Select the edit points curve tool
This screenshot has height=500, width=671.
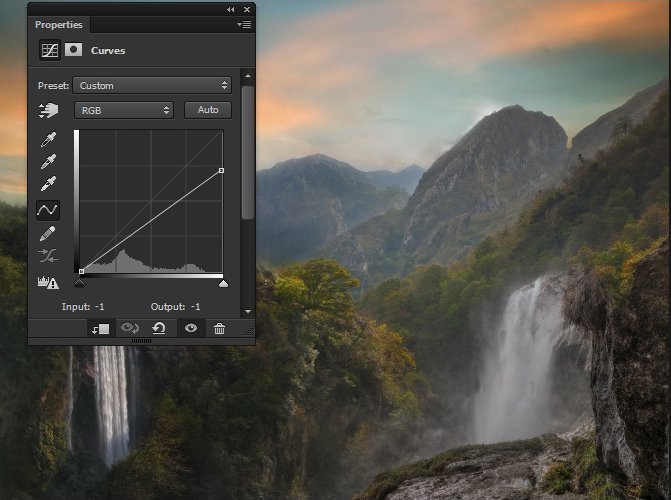(47, 209)
